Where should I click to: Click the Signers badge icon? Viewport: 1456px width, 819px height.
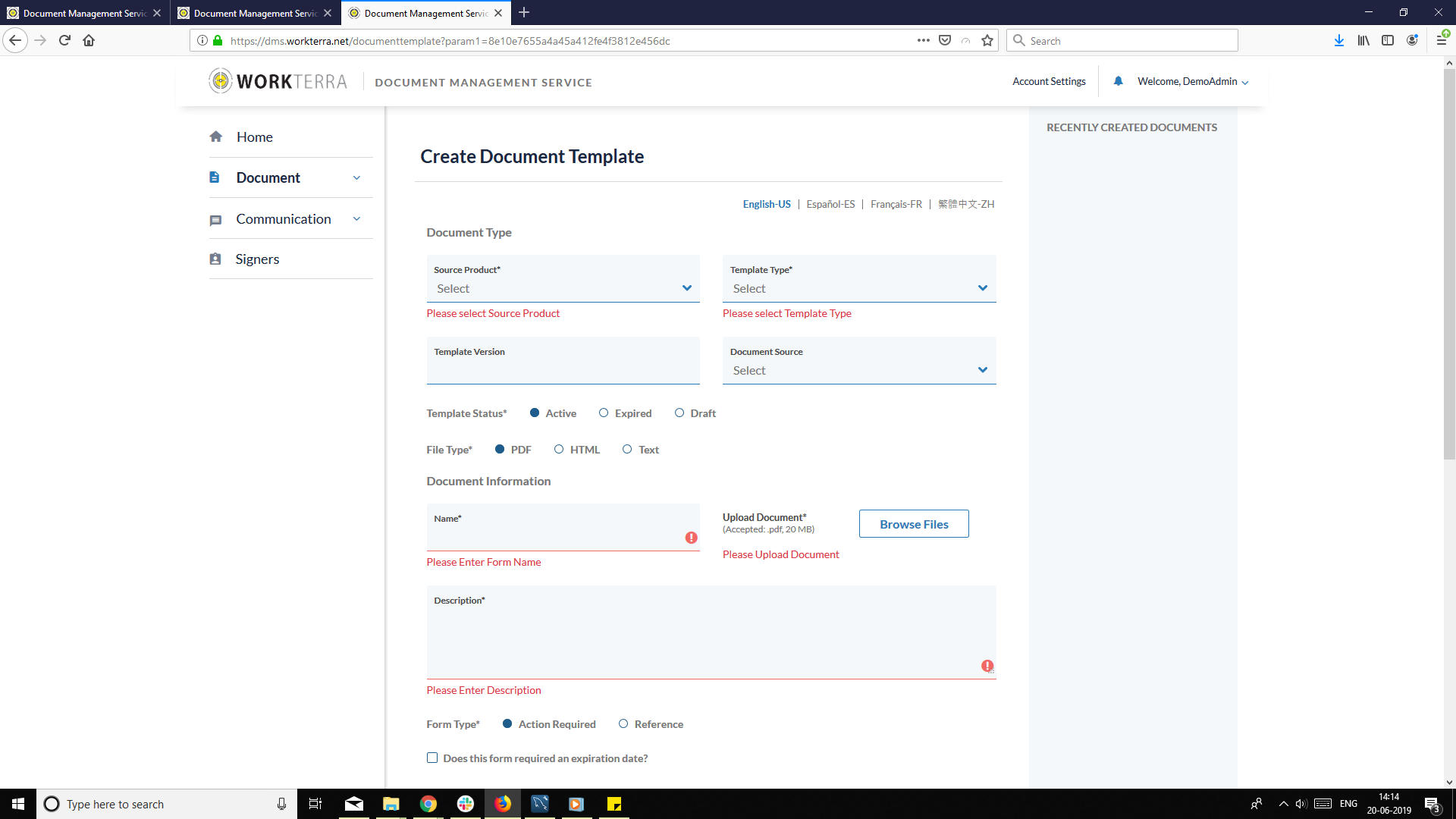(215, 259)
